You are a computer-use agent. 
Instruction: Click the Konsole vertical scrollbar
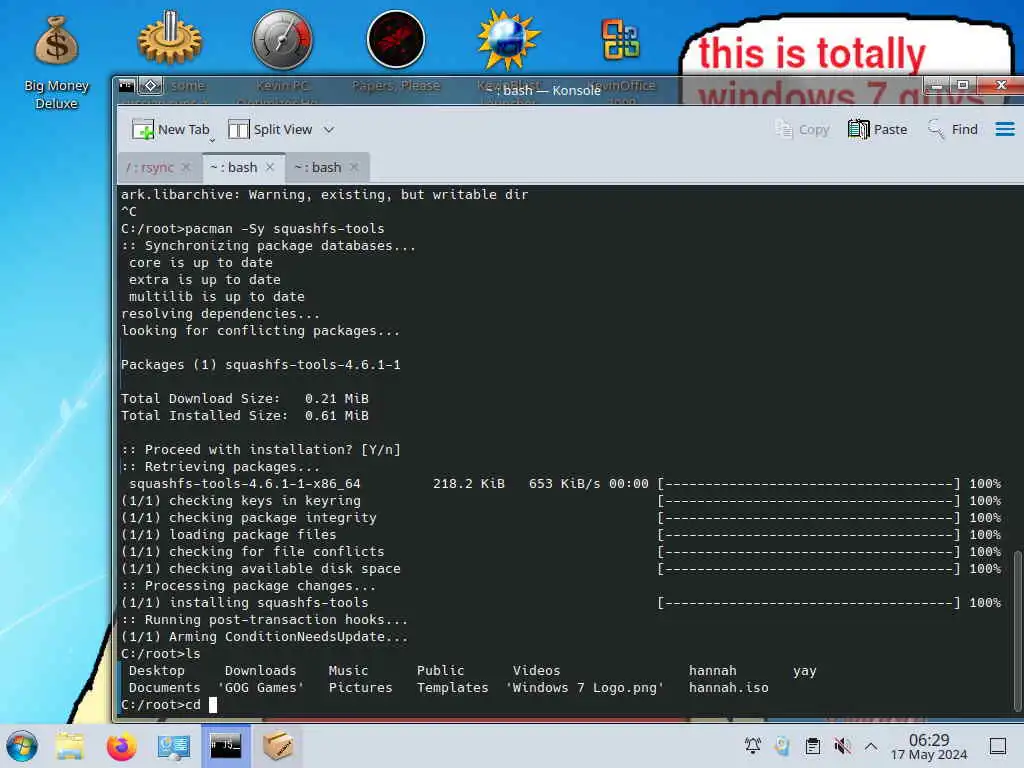click(x=1017, y=631)
